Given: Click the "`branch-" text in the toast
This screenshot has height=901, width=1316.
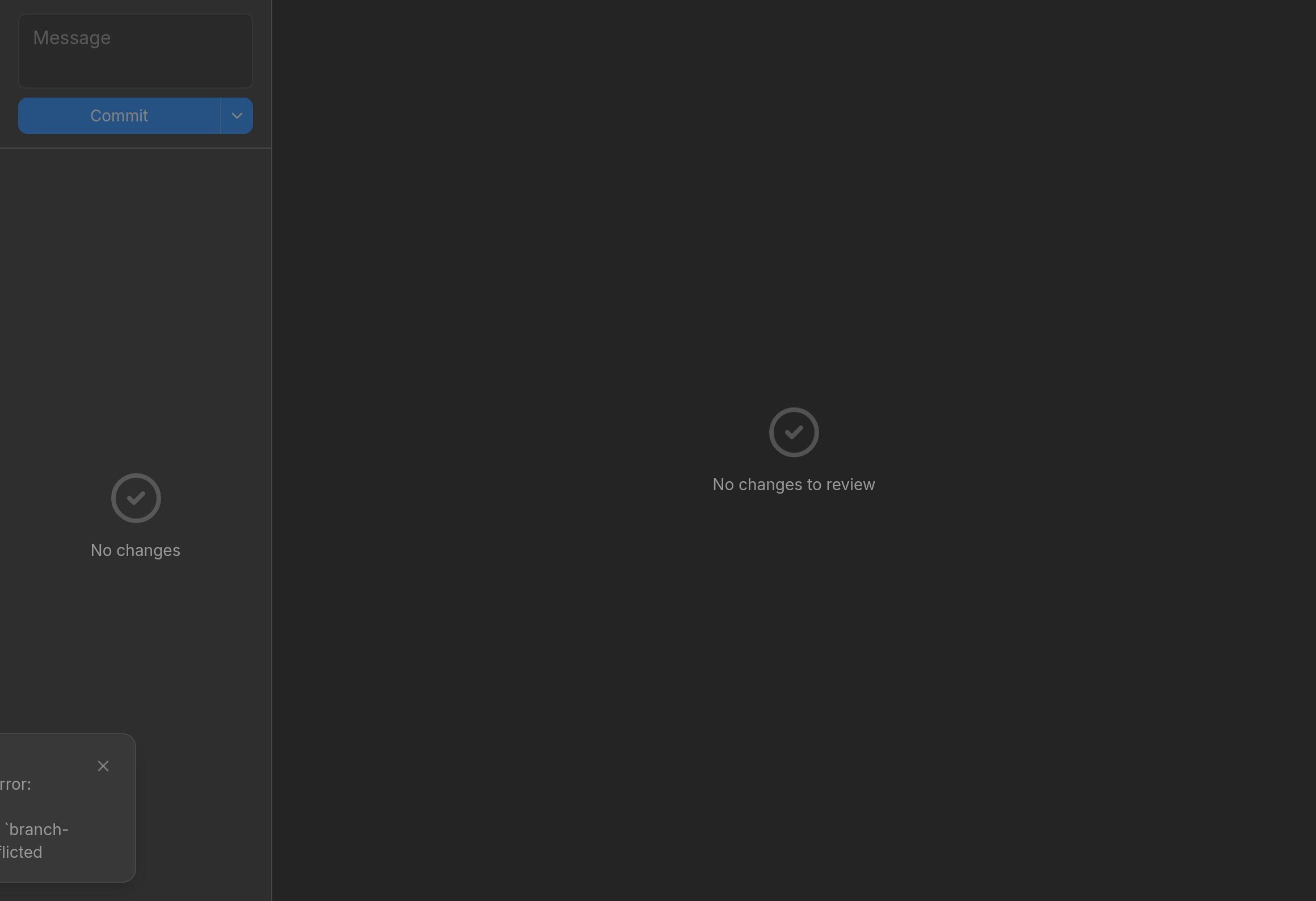Looking at the screenshot, I should coord(35,830).
